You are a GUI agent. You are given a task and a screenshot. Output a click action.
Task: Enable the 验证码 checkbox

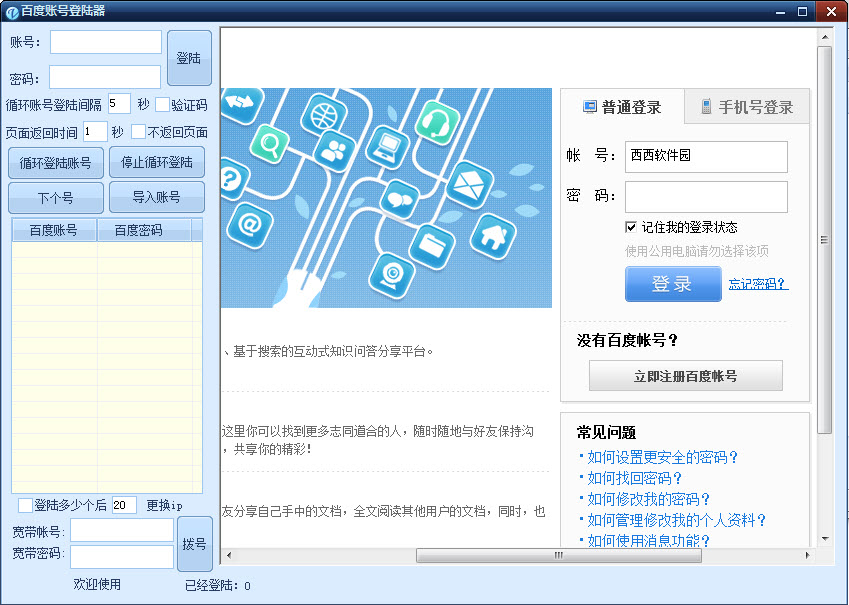(162, 105)
